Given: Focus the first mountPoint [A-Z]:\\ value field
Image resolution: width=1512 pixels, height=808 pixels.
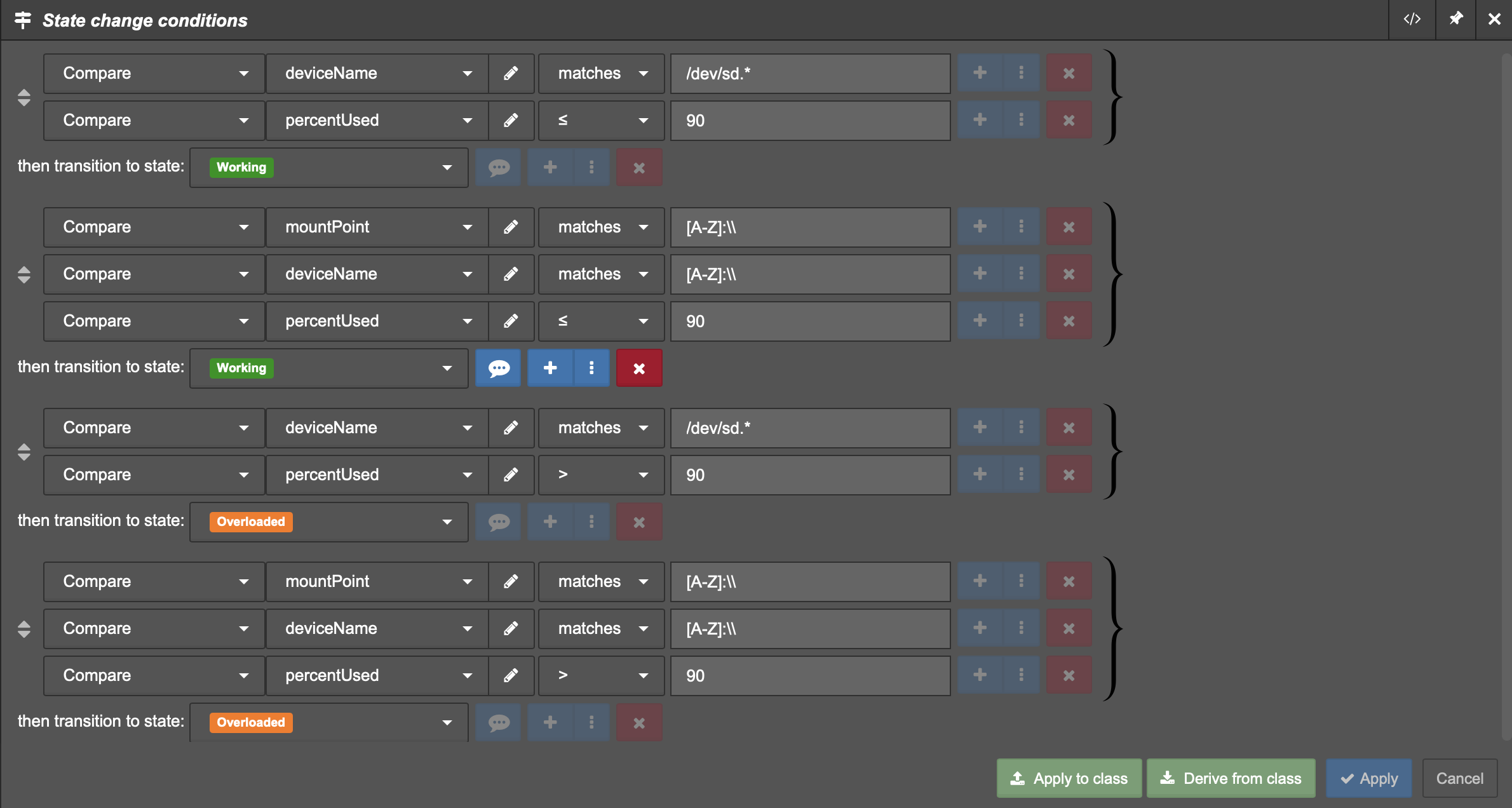Looking at the screenshot, I should click(811, 227).
